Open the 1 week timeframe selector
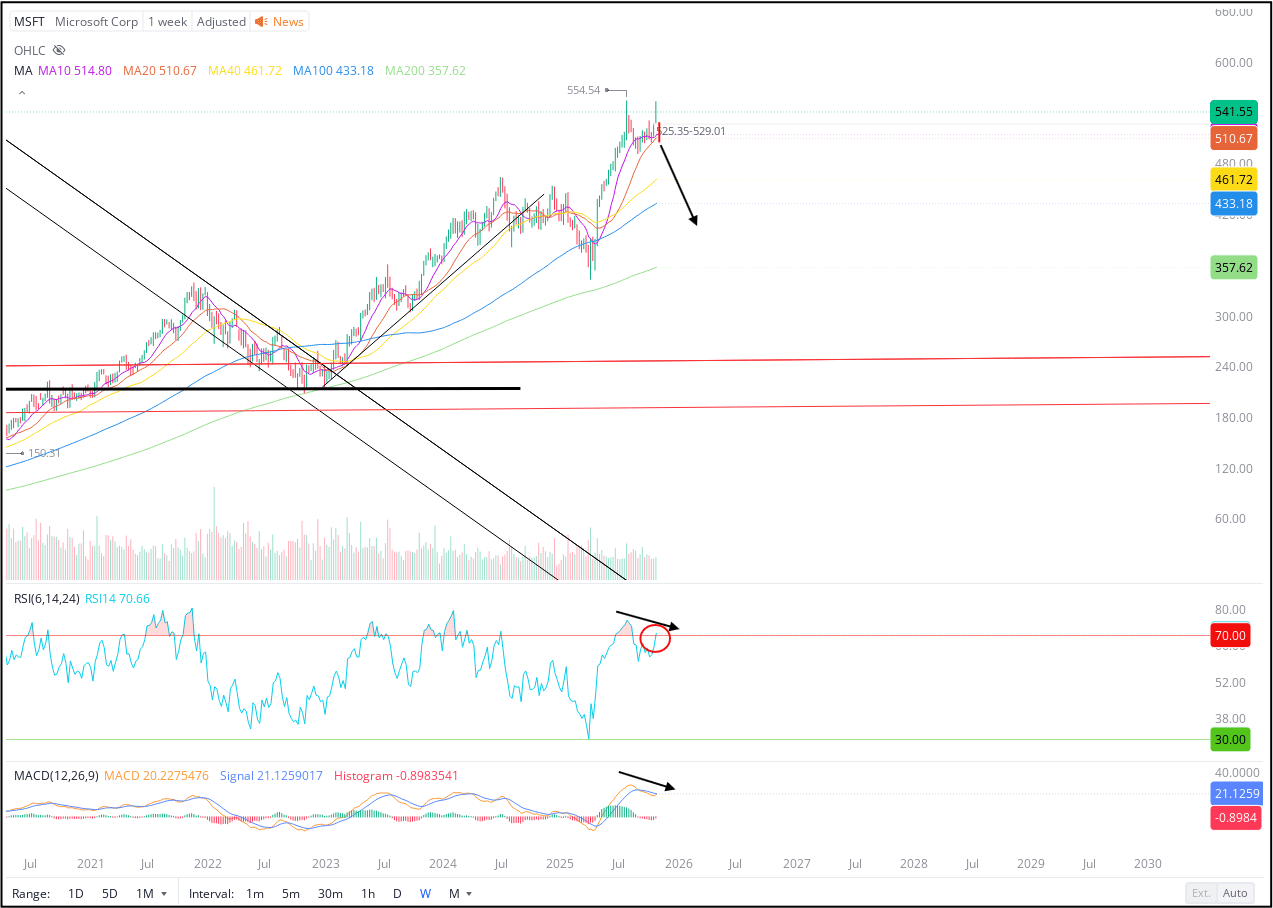This screenshot has width=1273, height=908. tap(167, 21)
